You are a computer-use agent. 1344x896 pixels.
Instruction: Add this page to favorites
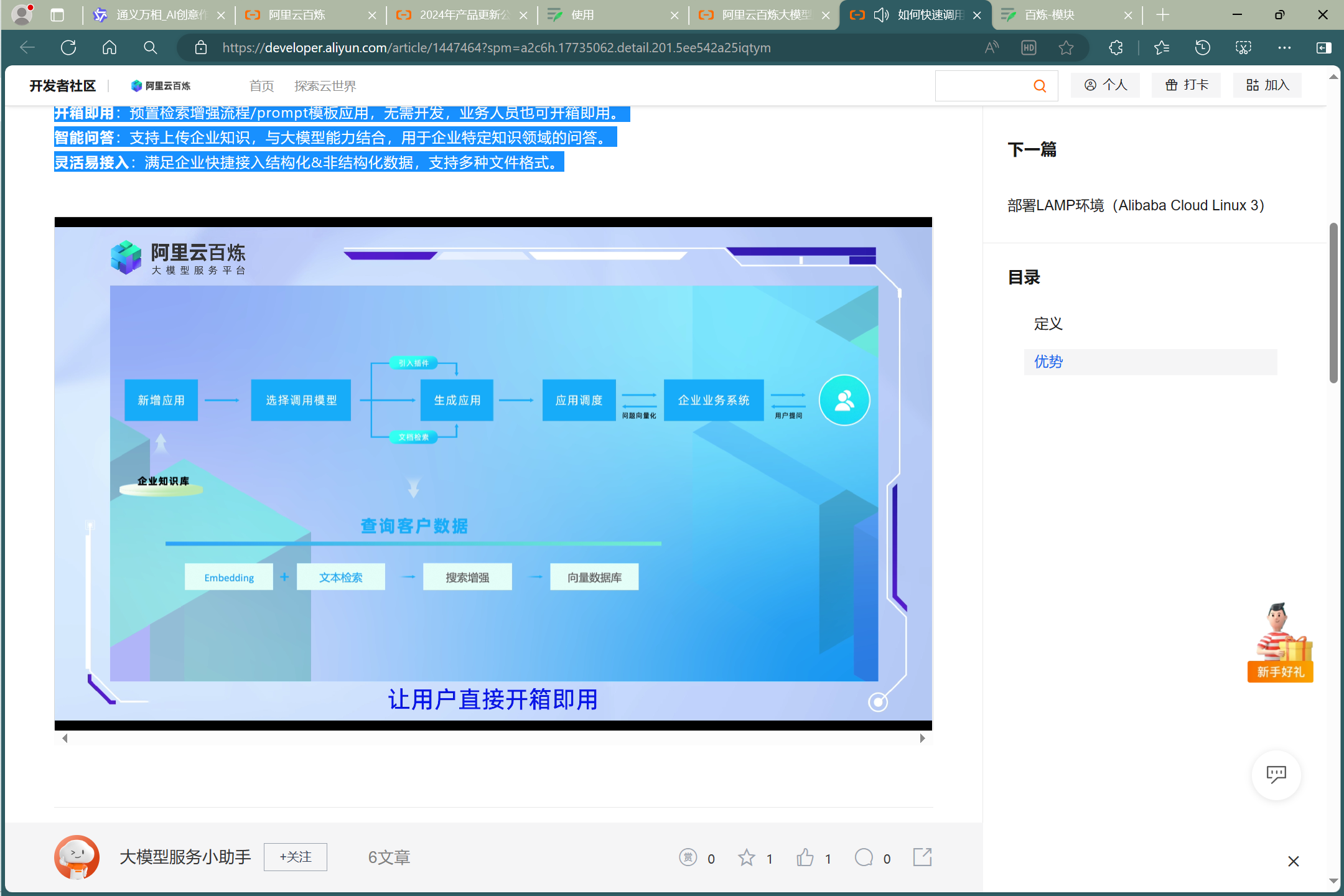click(1066, 48)
